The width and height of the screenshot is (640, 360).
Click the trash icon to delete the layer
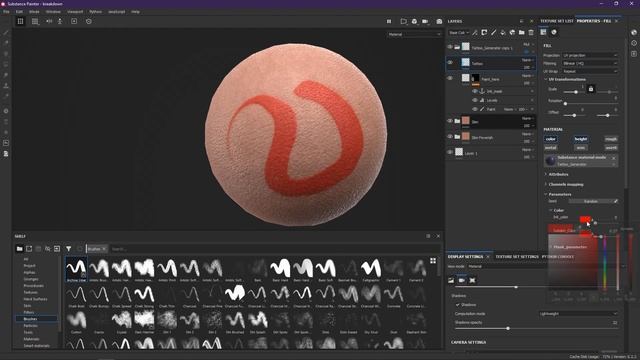coord(531,32)
